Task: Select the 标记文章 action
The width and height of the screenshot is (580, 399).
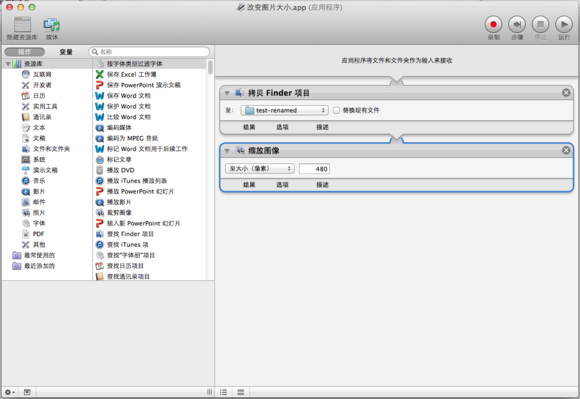Action: point(119,160)
